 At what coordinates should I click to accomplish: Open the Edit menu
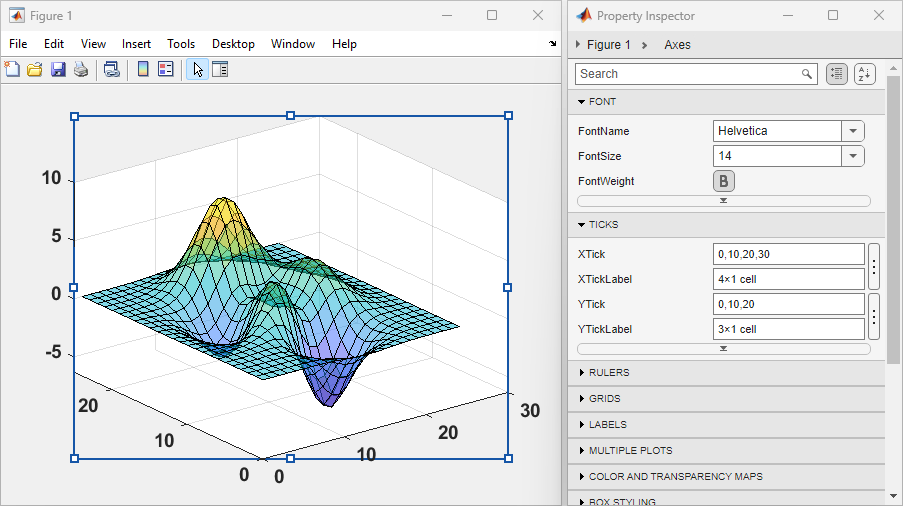54,44
